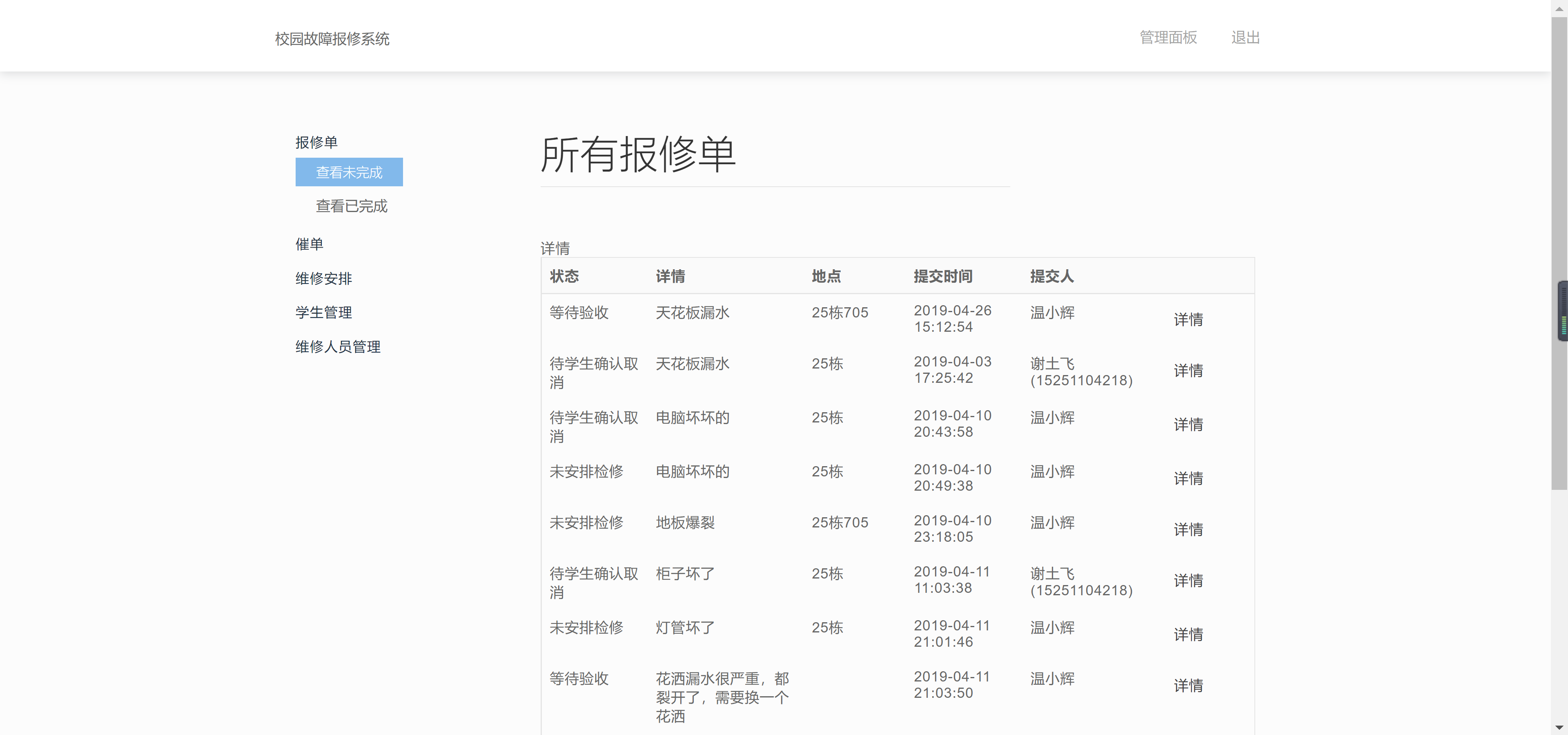Select 查看未完成 in the sidebar

(349, 172)
